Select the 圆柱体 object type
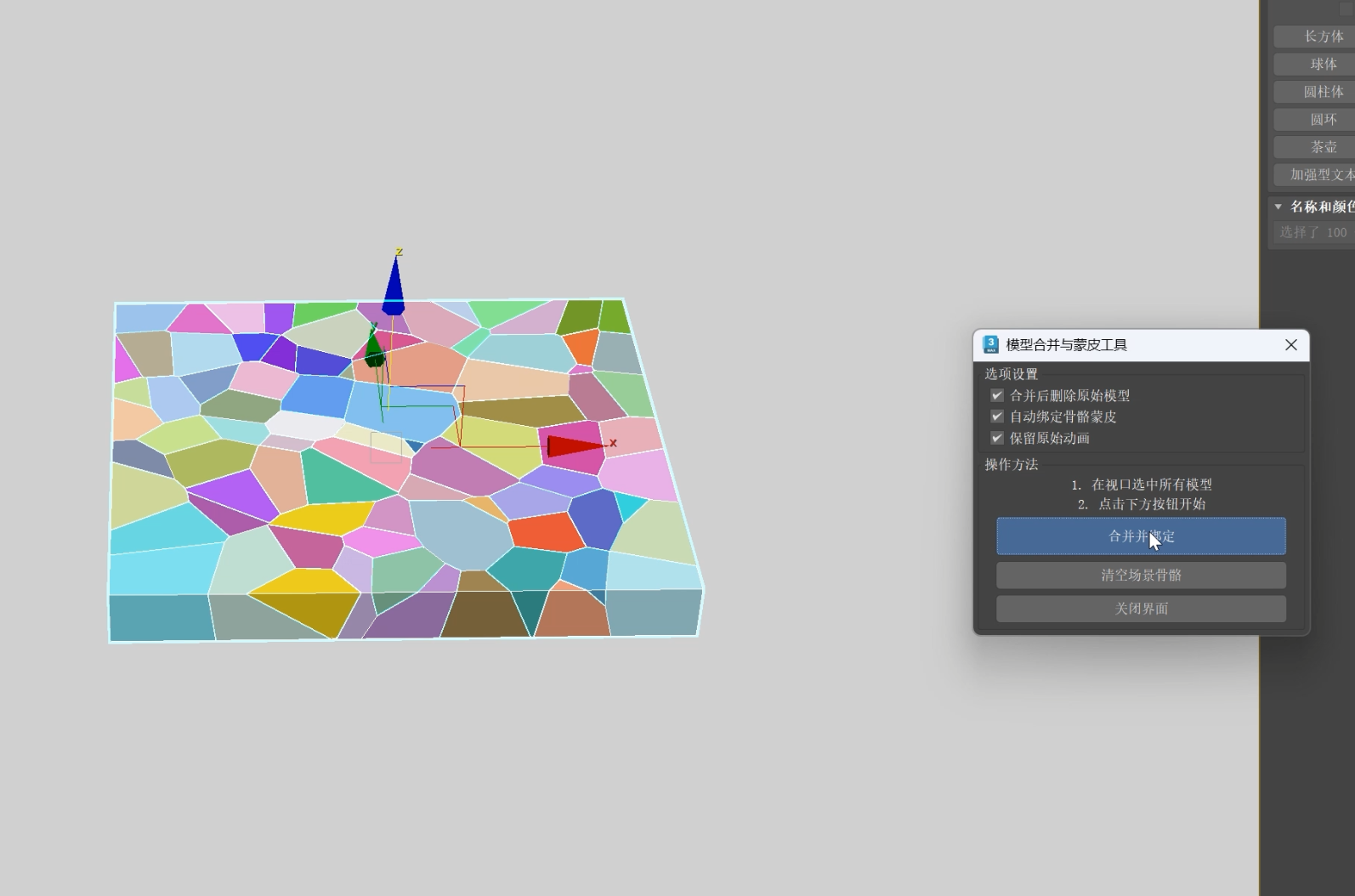 coord(1314,92)
